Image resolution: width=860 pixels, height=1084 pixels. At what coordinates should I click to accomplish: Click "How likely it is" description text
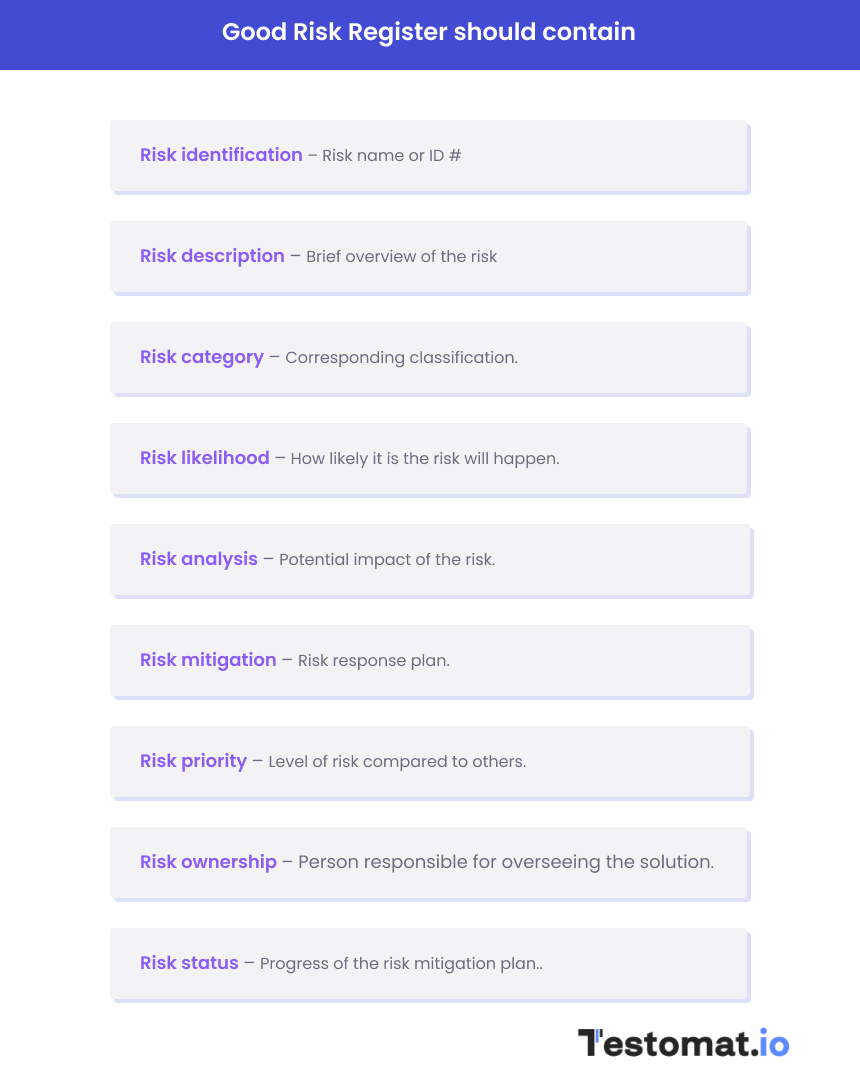point(424,459)
